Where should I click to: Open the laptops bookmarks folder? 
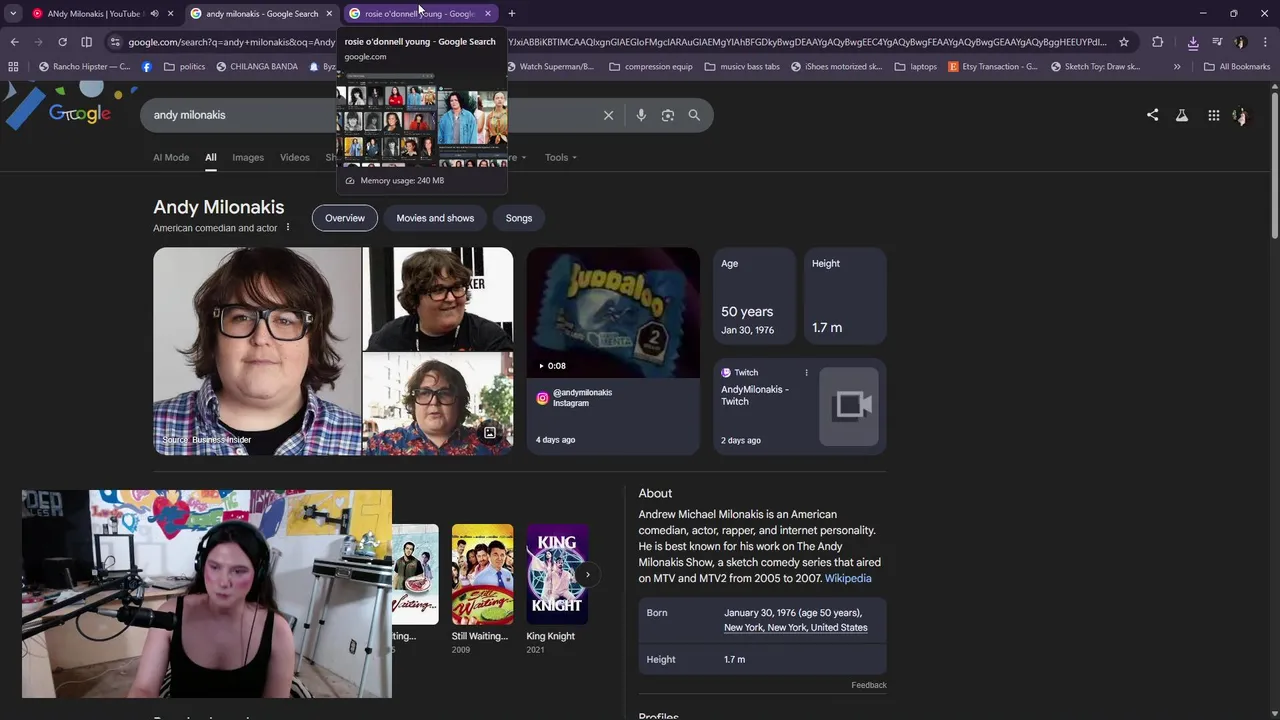(x=915, y=67)
